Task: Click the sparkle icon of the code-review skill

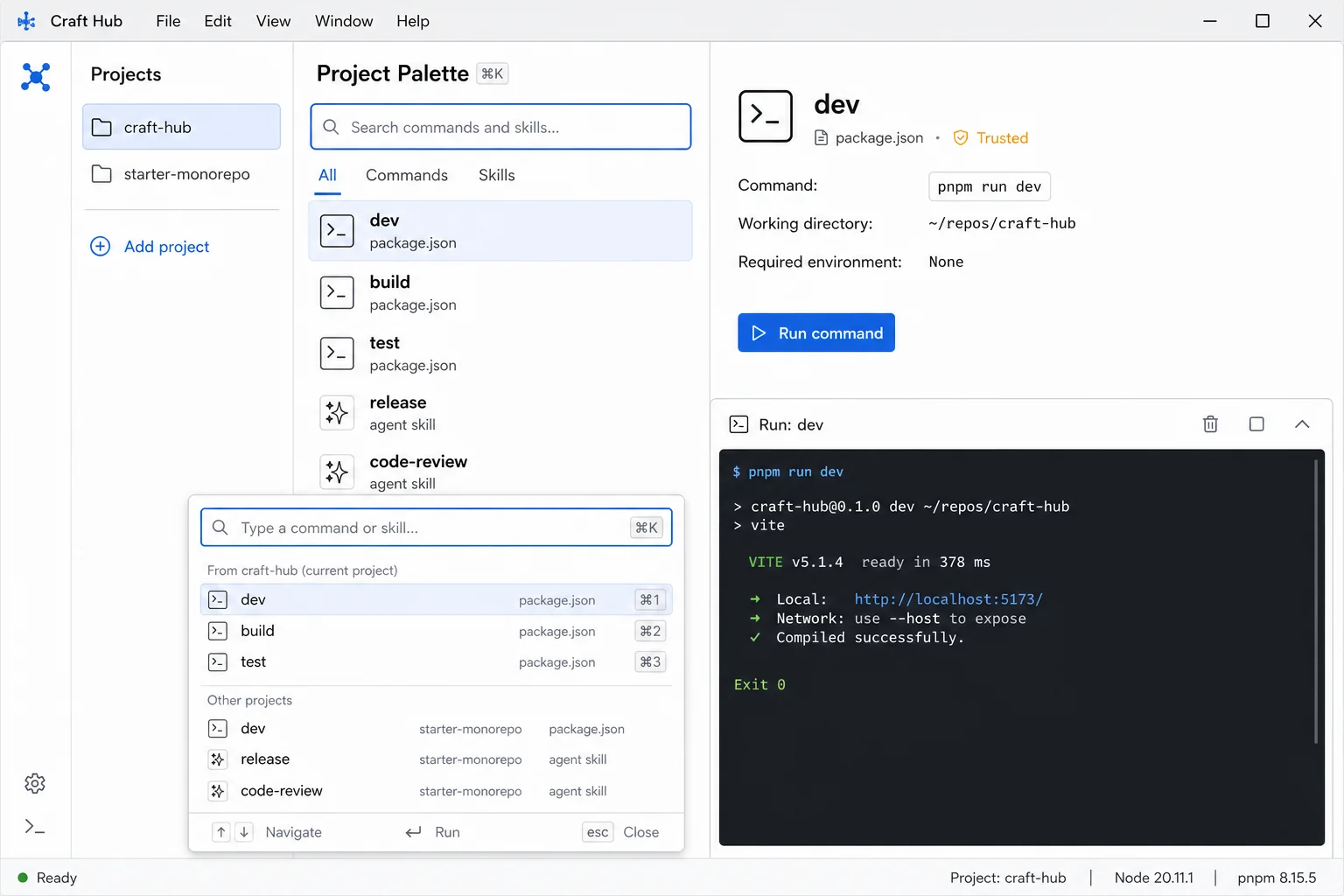Action: tap(337, 472)
